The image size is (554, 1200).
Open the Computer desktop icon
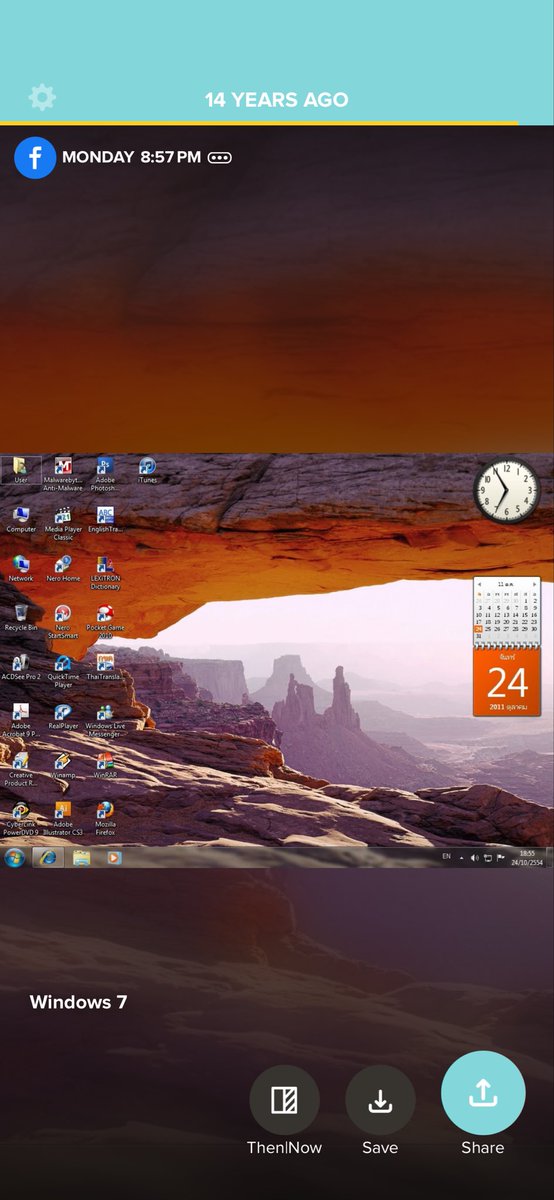(21, 520)
